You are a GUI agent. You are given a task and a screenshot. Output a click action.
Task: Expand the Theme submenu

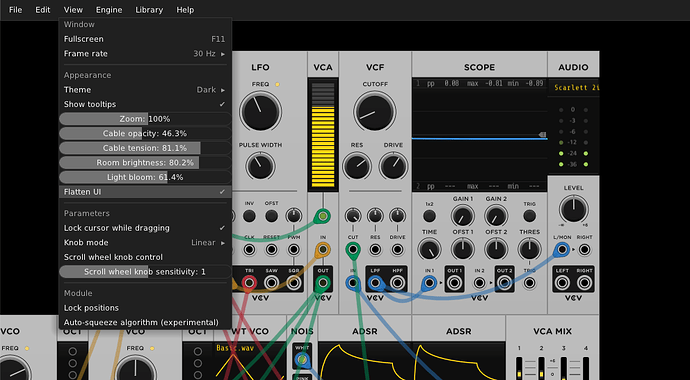(145, 90)
